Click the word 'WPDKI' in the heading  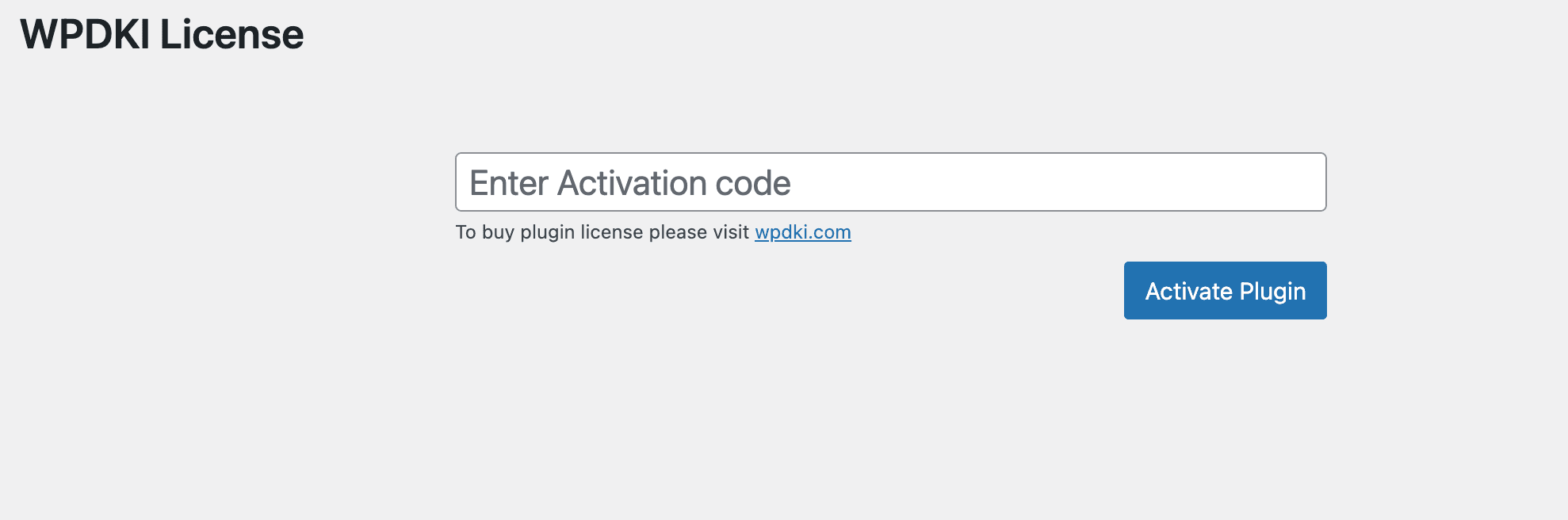86,34
